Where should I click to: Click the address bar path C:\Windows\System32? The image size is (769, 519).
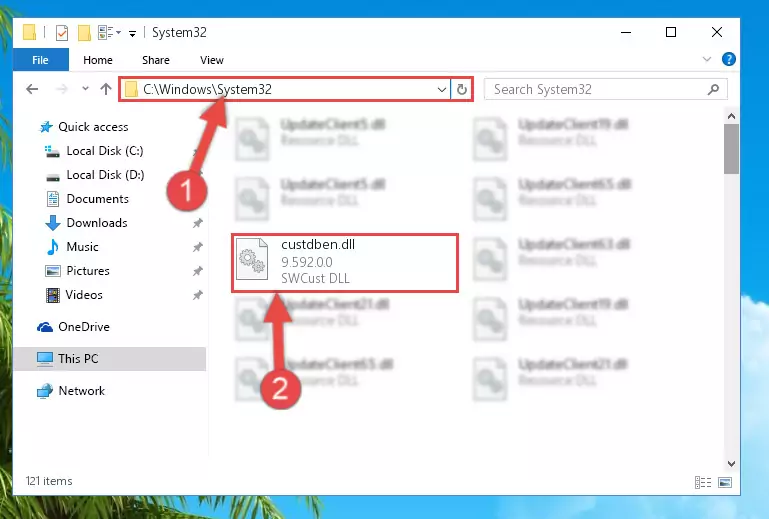point(207,89)
